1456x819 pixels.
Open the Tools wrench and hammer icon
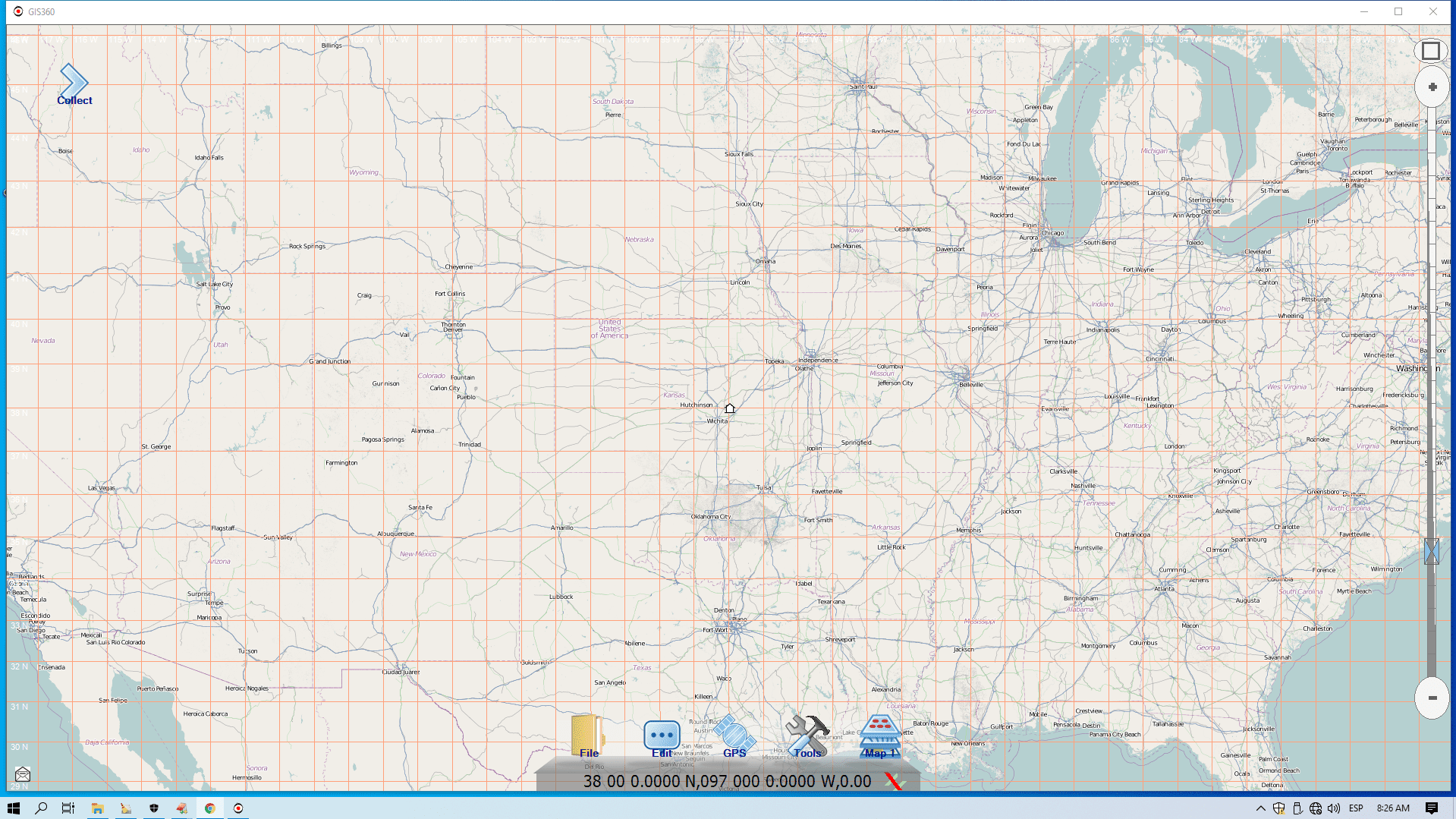click(x=807, y=736)
